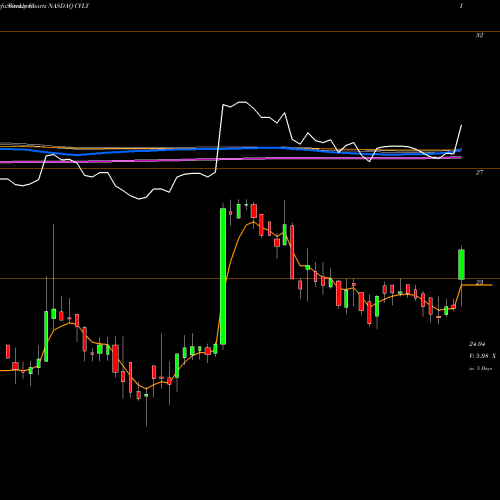
Task: Click the 24.04 price value text
Action: tap(477, 344)
